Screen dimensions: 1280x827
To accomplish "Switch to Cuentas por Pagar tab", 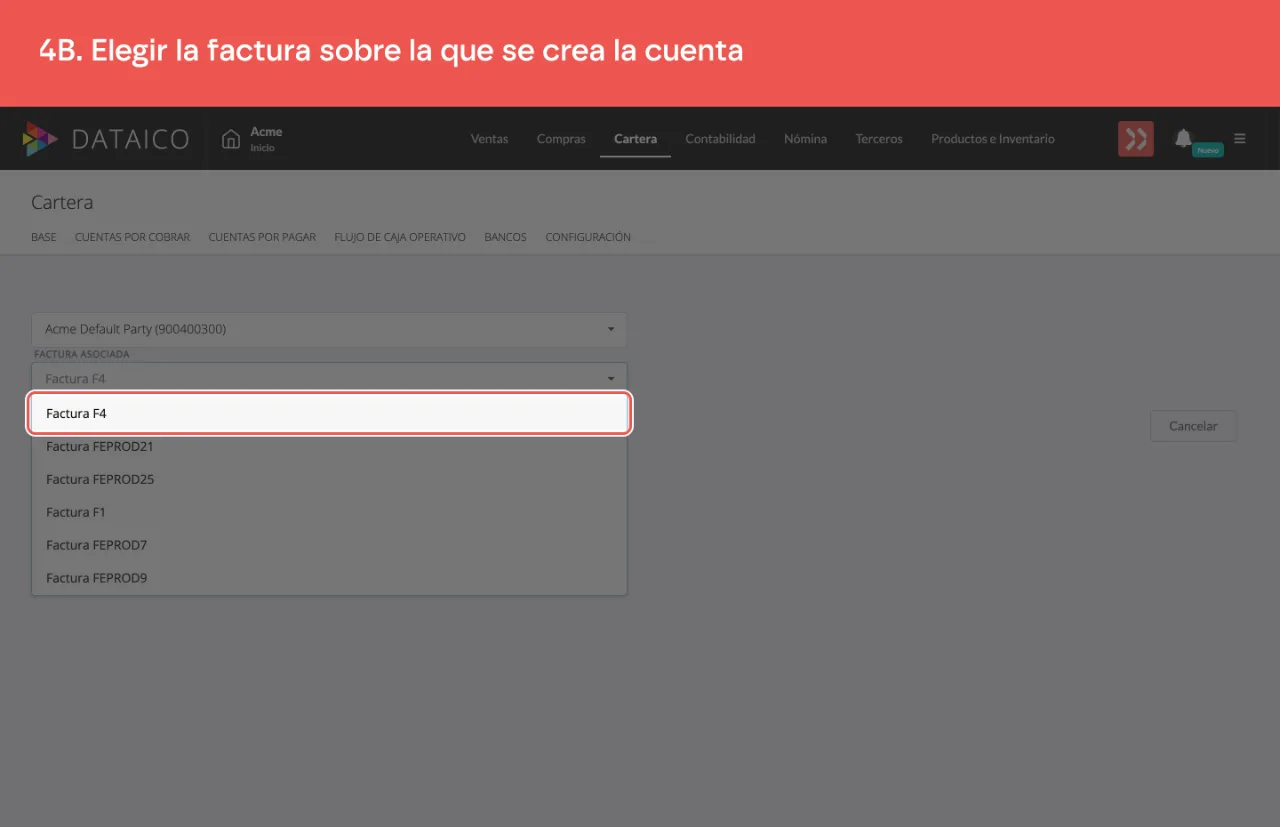I will pos(262,237).
